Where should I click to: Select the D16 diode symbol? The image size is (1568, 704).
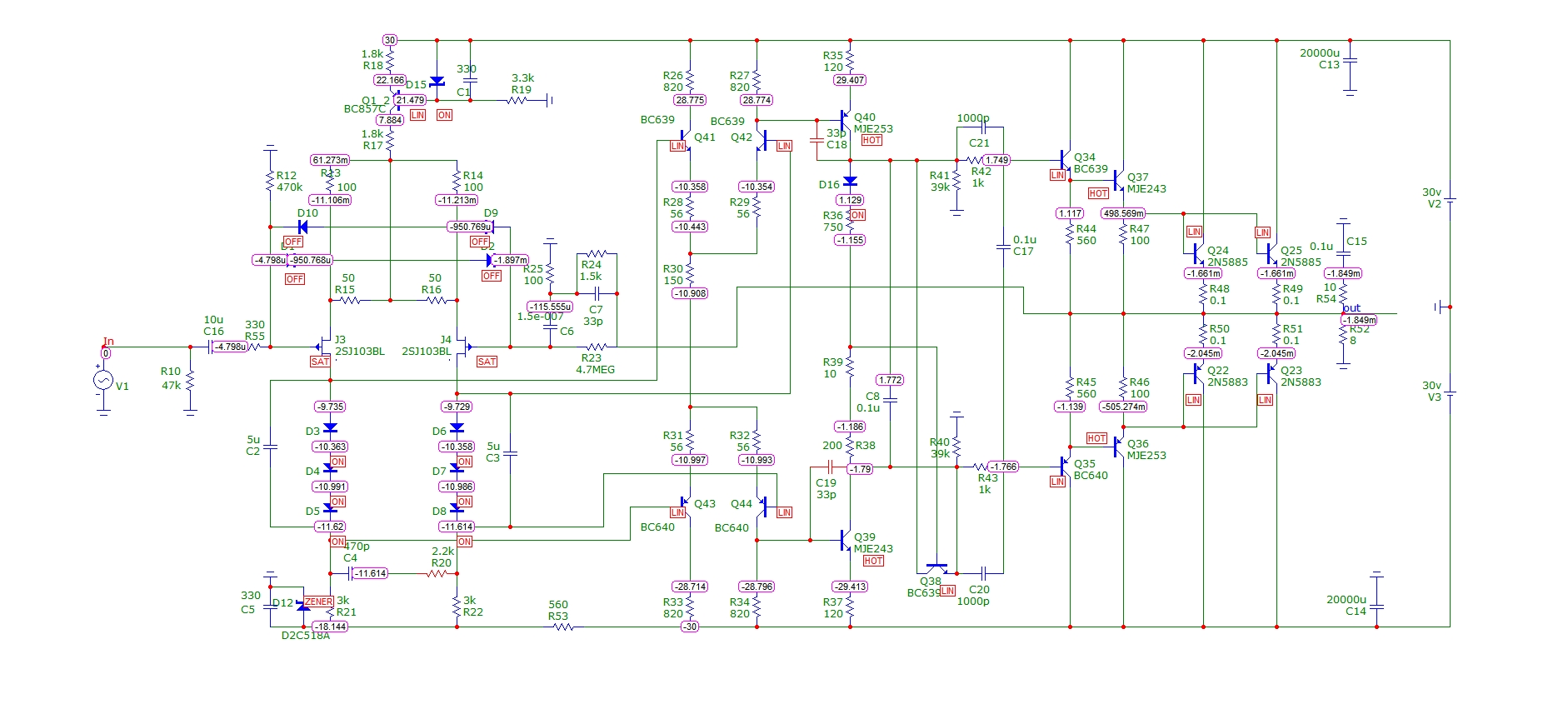(850, 182)
